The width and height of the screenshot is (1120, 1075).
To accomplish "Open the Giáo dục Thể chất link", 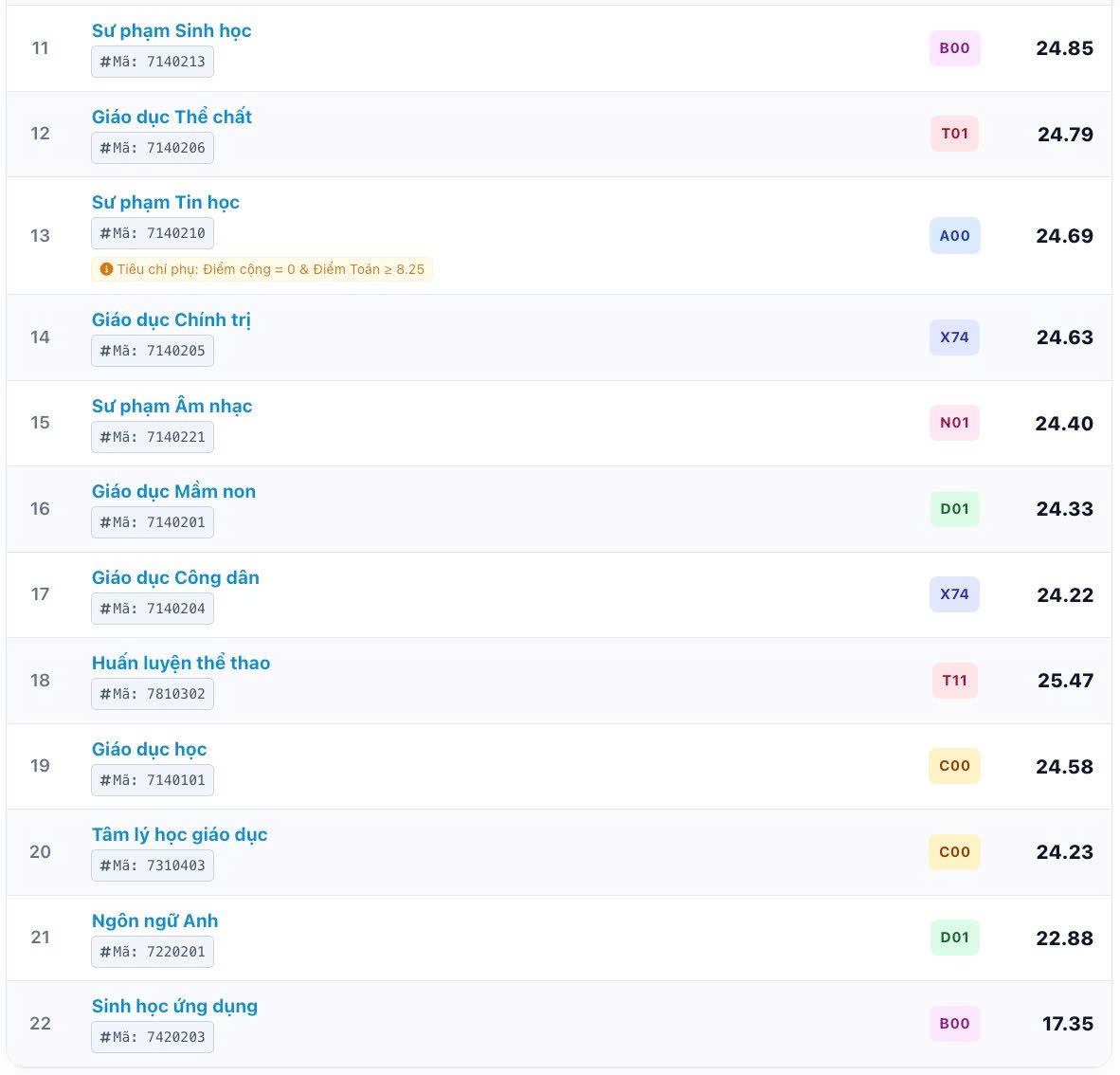I will tap(172, 117).
